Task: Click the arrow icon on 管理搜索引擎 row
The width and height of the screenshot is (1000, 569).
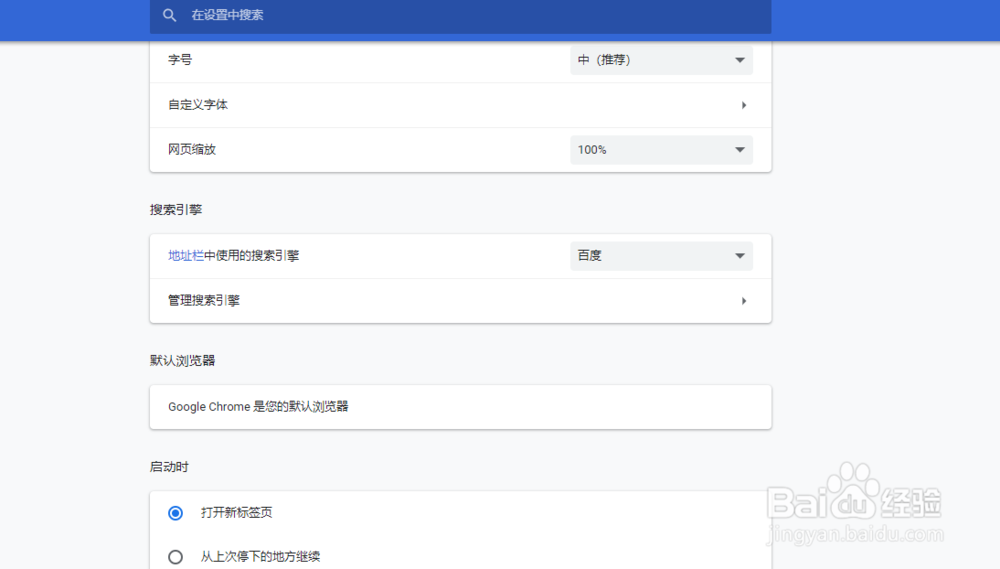Action: pos(744,301)
